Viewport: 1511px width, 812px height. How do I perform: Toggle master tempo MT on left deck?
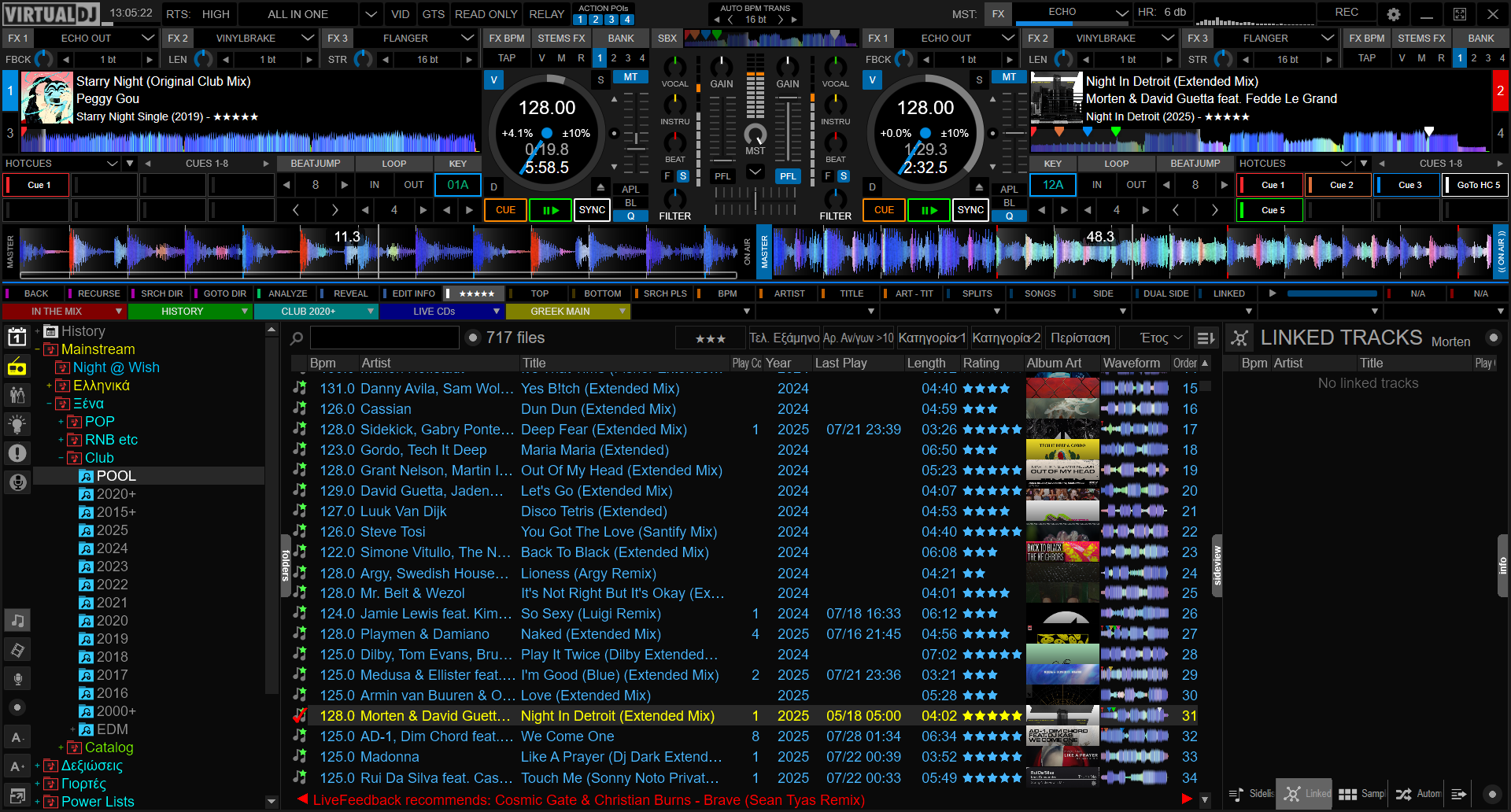[630, 77]
